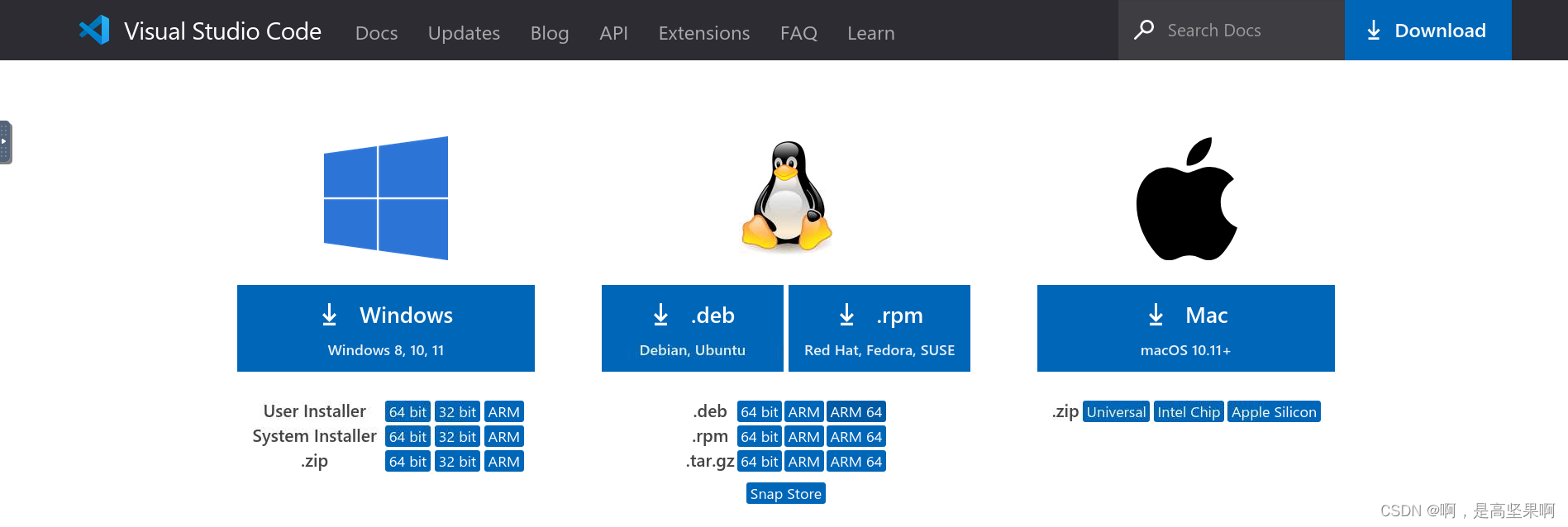Viewport: 1568px width, 527px height.
Task: Download the Windows installer with the big button
Action: [x=386, y=328]
